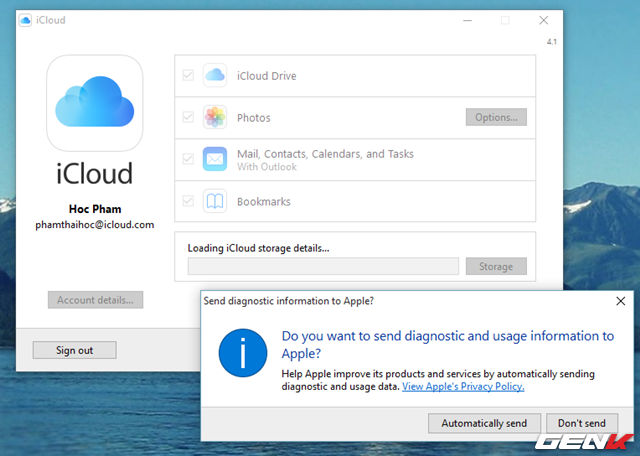The width and height of the screenshot is (640, 456).
Task: Uncheck the Bookmarks checkbox
Action: point(188,201)
